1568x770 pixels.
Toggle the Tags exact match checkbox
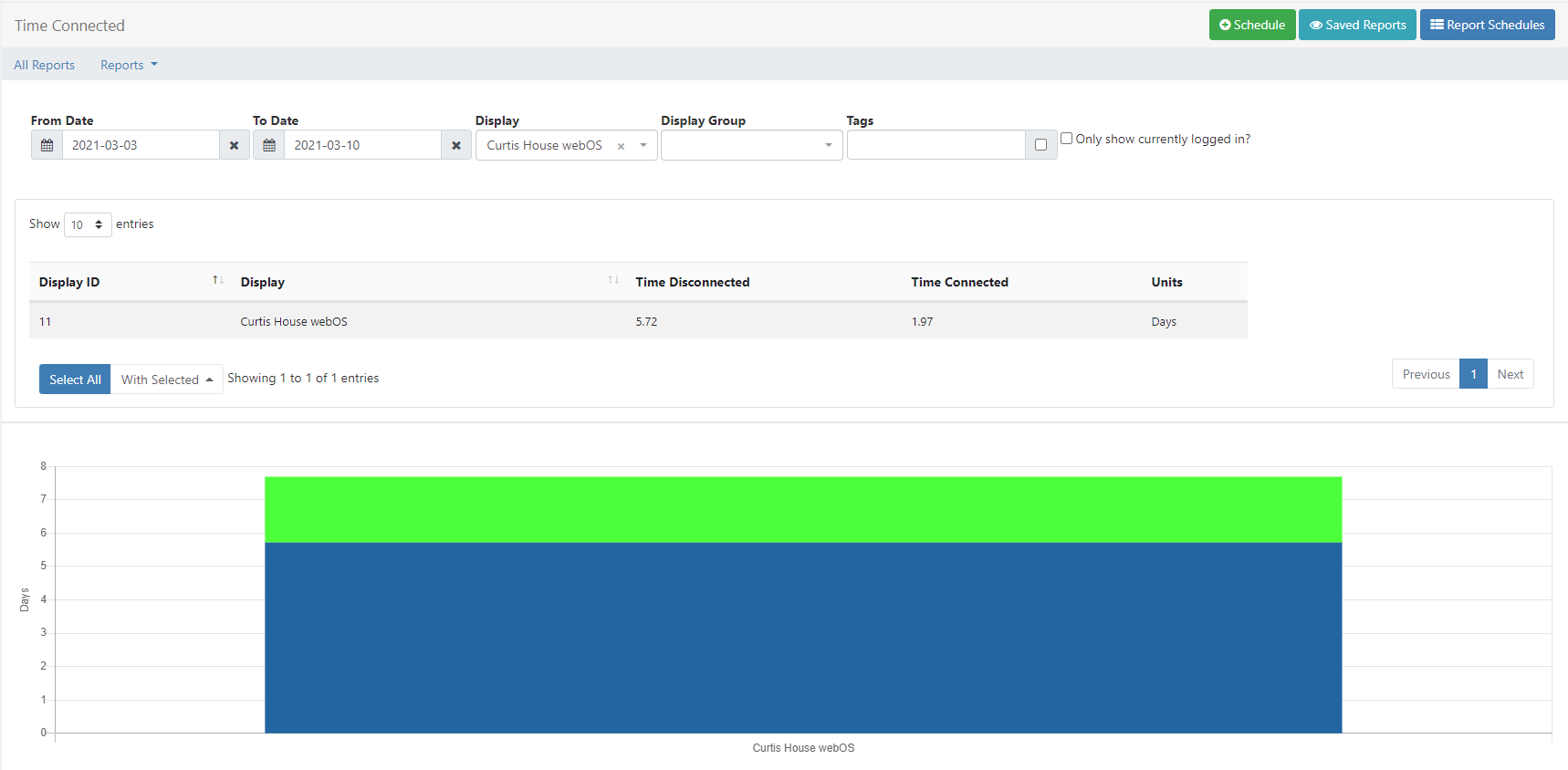[x=1040, y=145]
